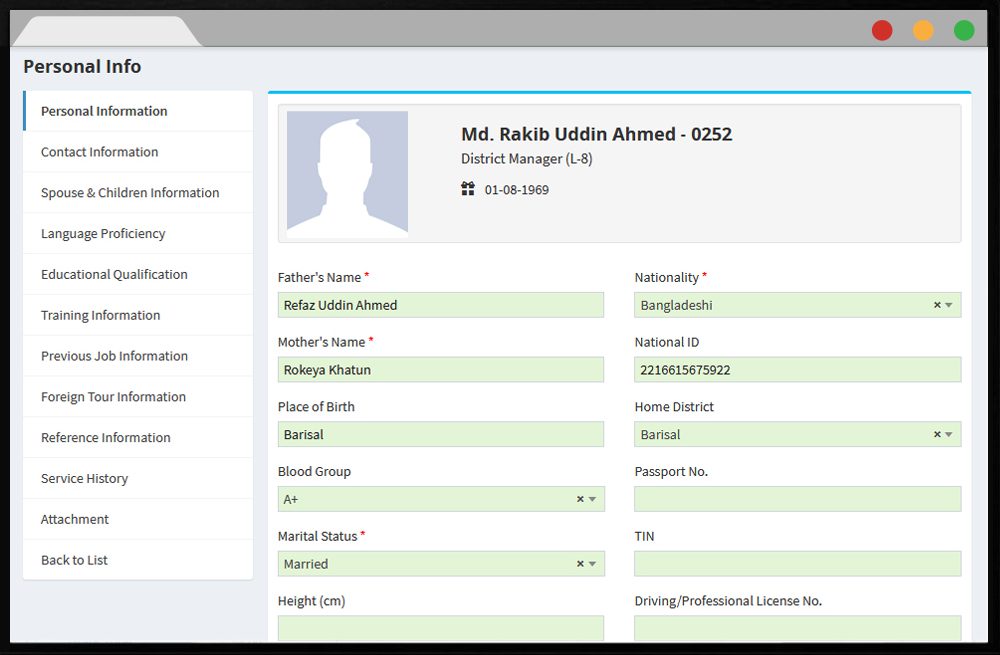Click the orange window circle button

923,30
